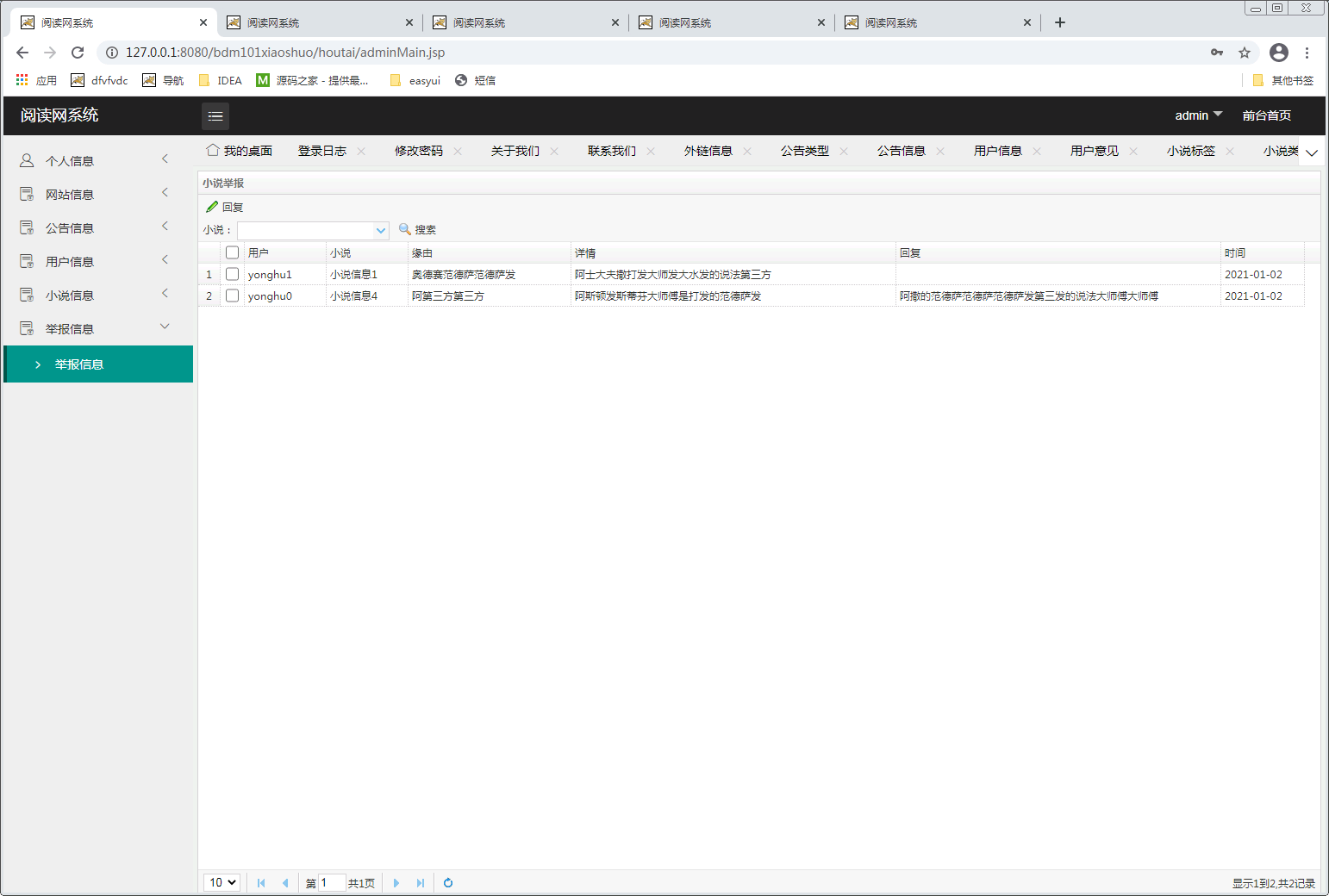Open Chrome profile avatar icon
Screen dimensions: 1329x896
(1279, 53)
